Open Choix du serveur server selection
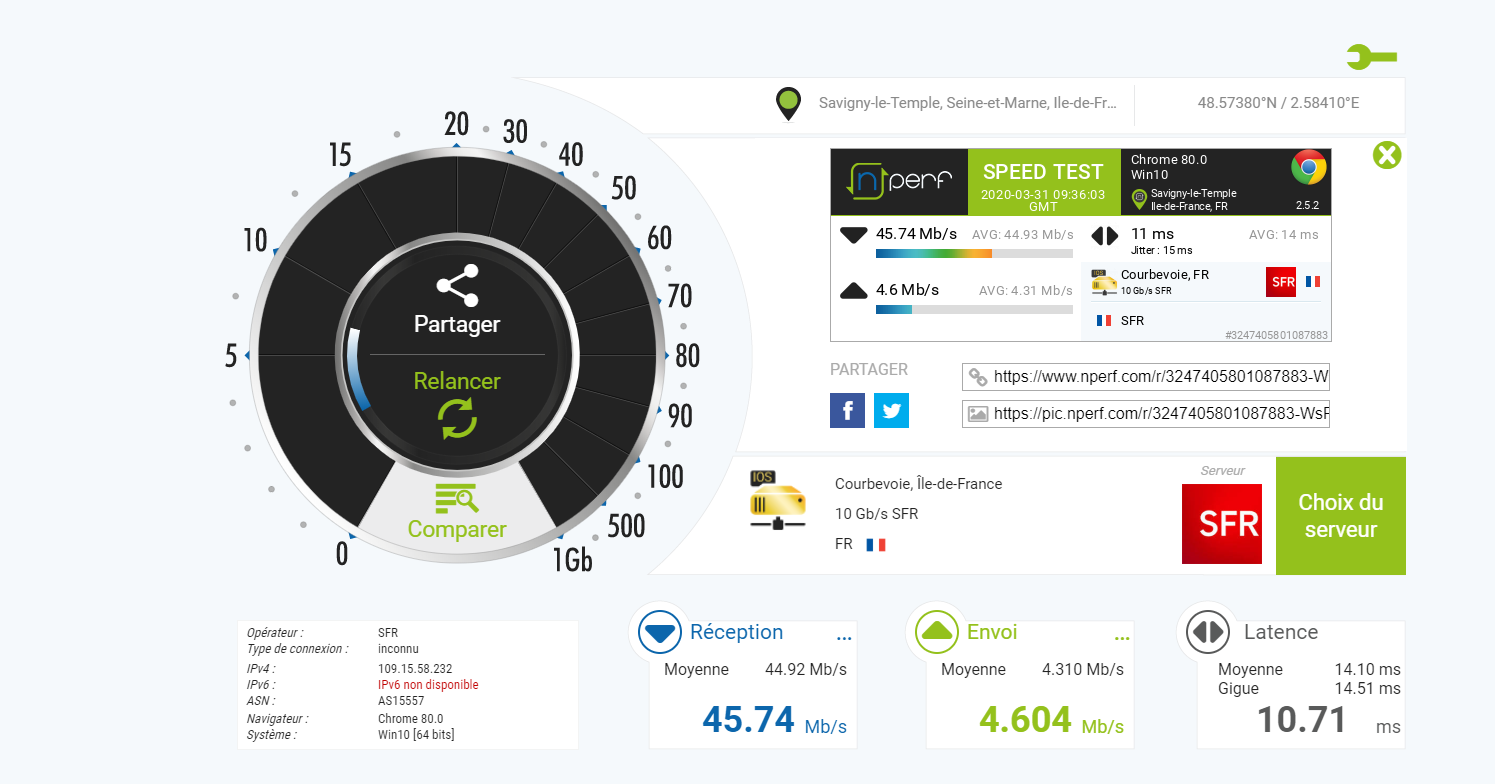The image size is (1495, 784). [x=1341, y=516]
